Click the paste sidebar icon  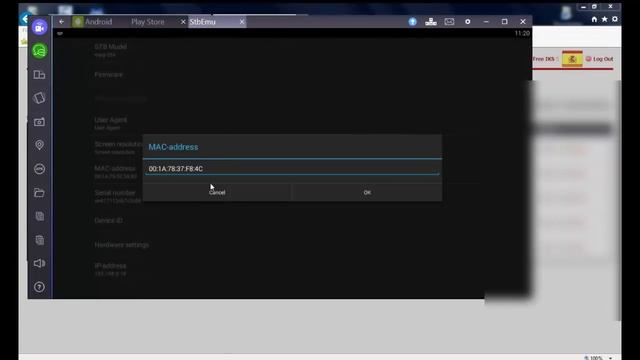click(x=40, y=240)
